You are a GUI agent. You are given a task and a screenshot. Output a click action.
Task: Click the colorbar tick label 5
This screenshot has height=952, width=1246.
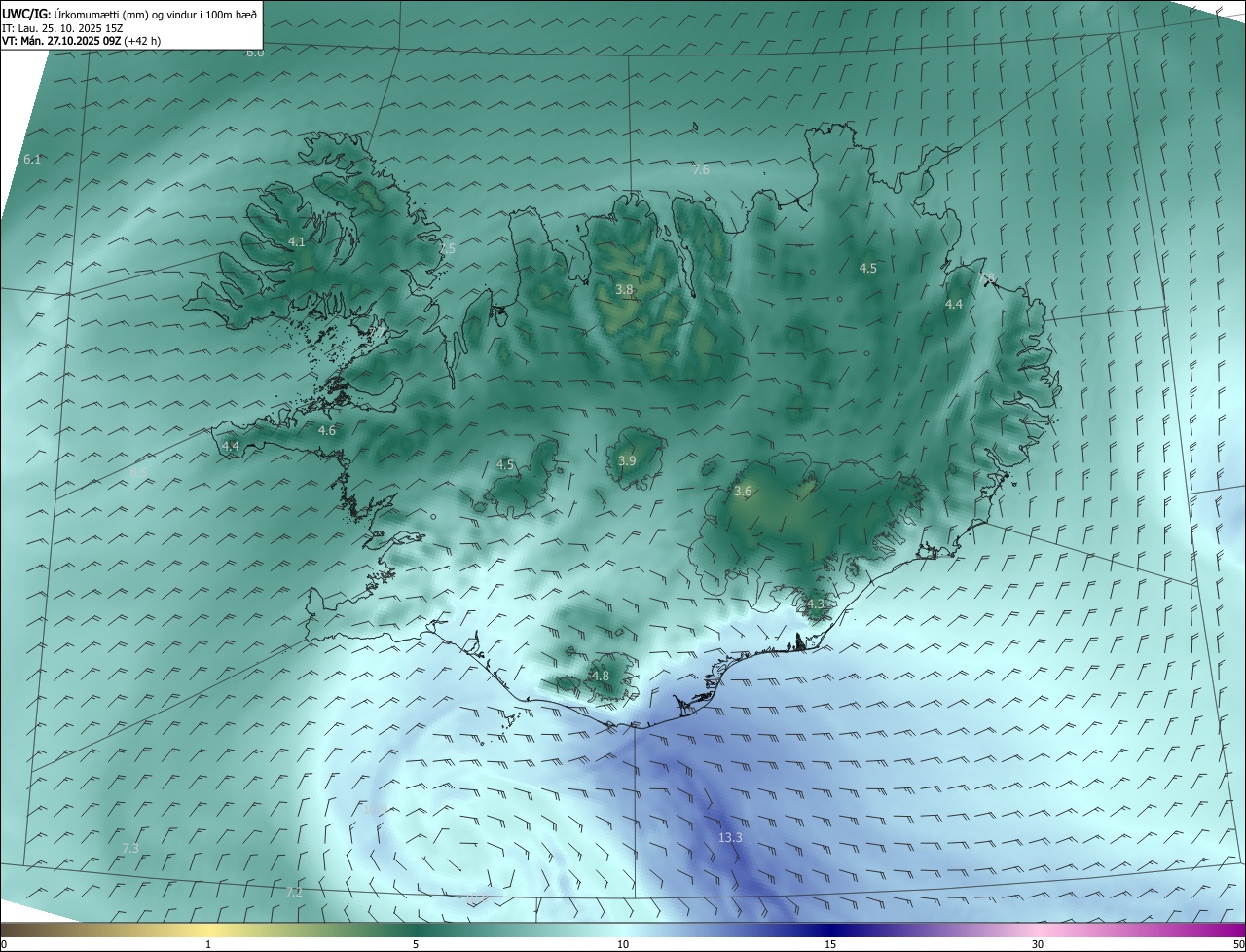click(x=416, y=944)
